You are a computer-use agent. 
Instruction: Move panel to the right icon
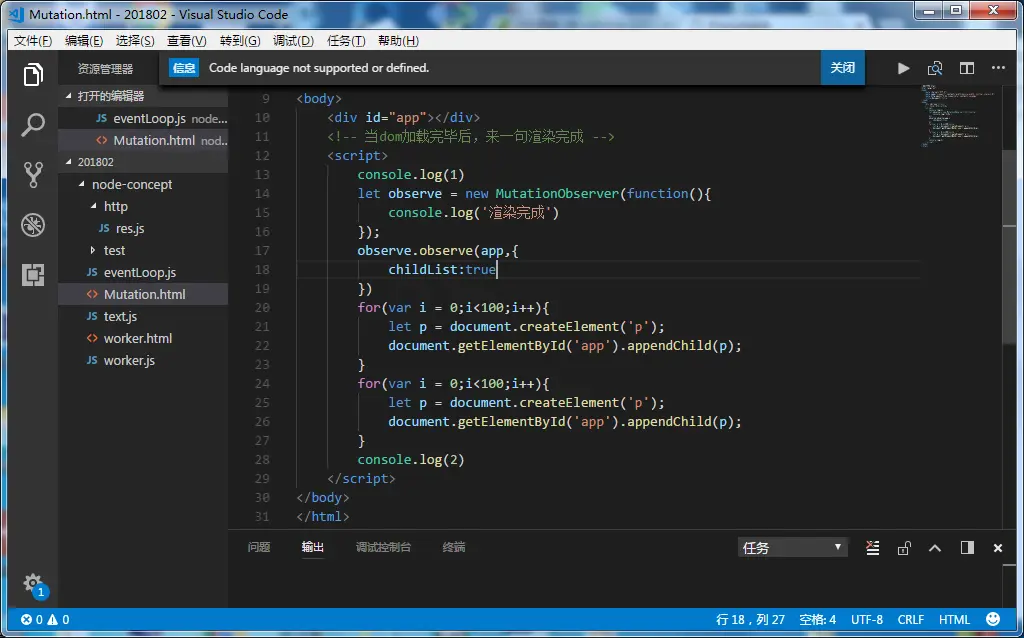[x=967, y=547]
